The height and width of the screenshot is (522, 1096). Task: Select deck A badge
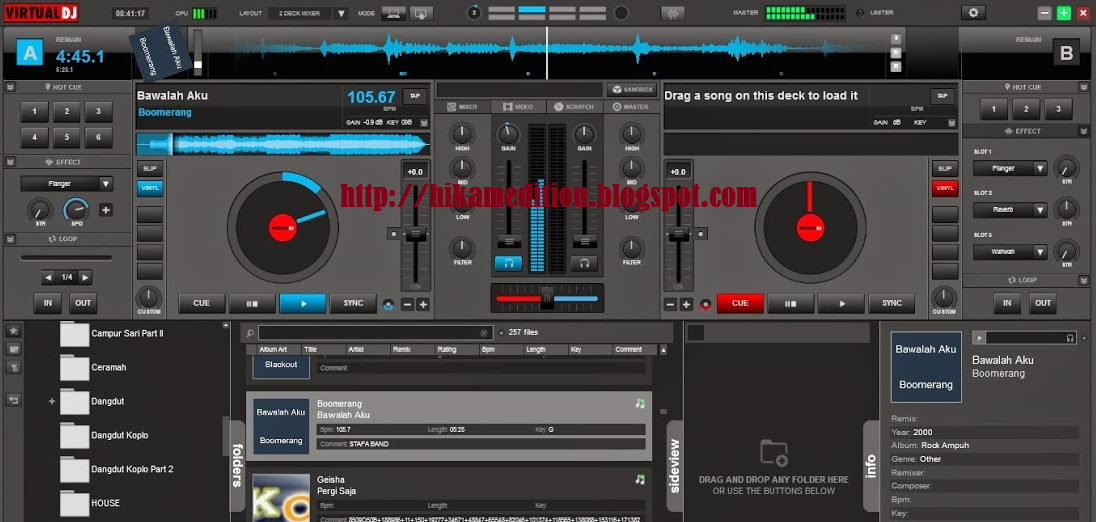[29, 53]
